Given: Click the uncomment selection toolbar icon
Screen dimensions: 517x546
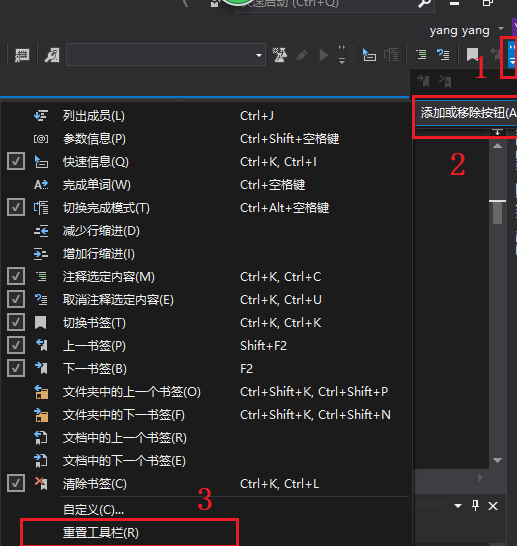Looking at the screenshot, I should [443, 55].
